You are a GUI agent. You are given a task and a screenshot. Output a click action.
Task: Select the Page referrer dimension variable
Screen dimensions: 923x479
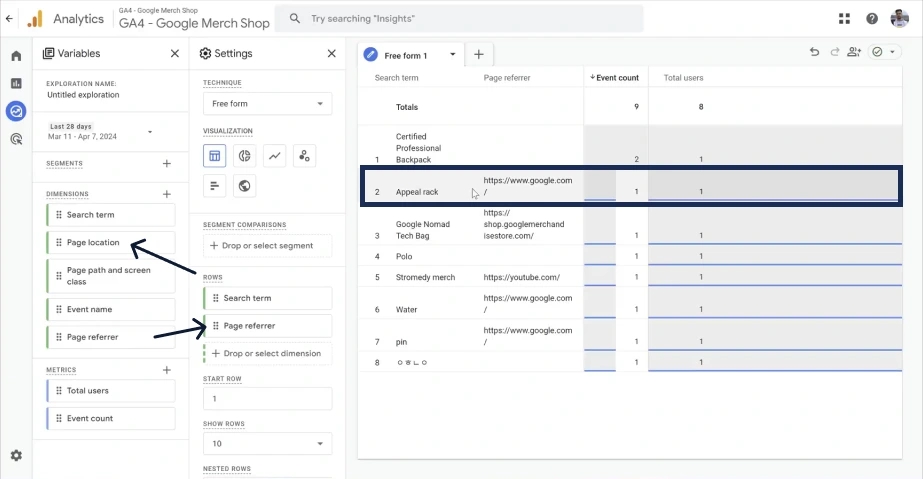pyautogui.click(x=111, y=337)
